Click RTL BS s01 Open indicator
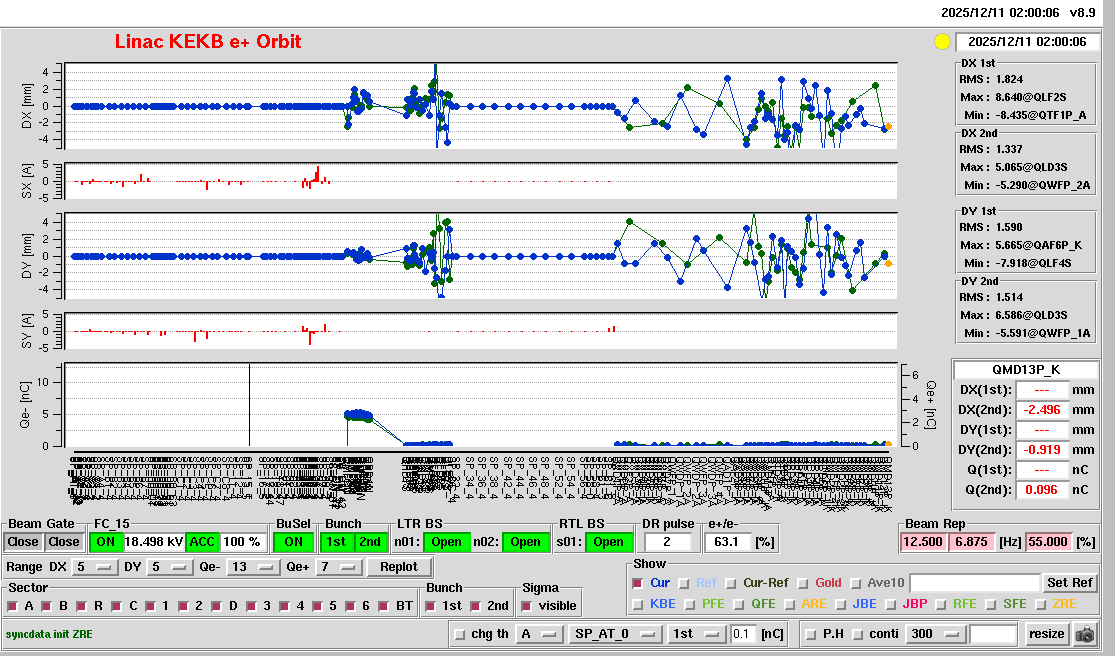The image size is (1115, 656). pos(608,542)
